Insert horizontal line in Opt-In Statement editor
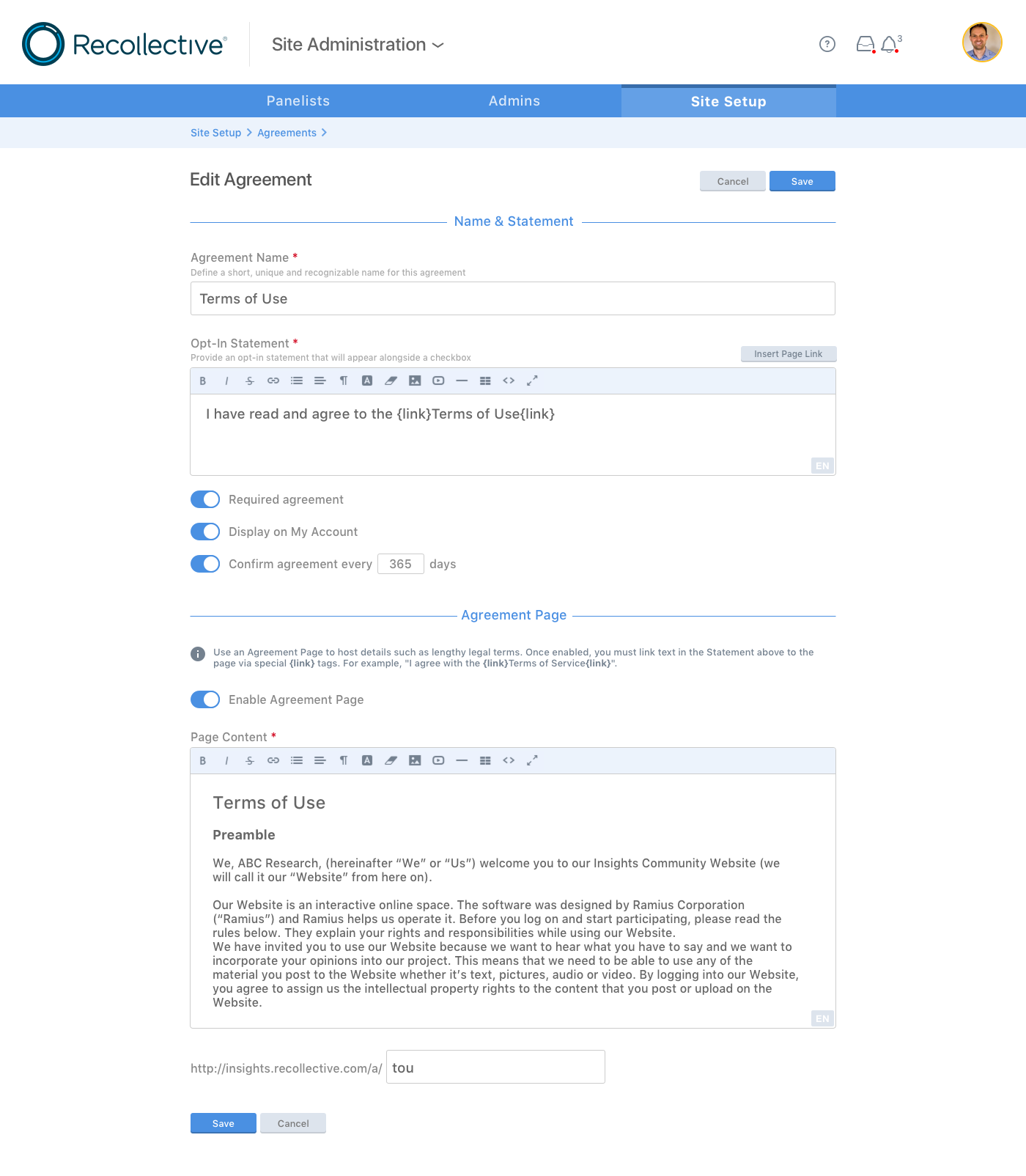1026x1176 pixels. click(462, 381)
